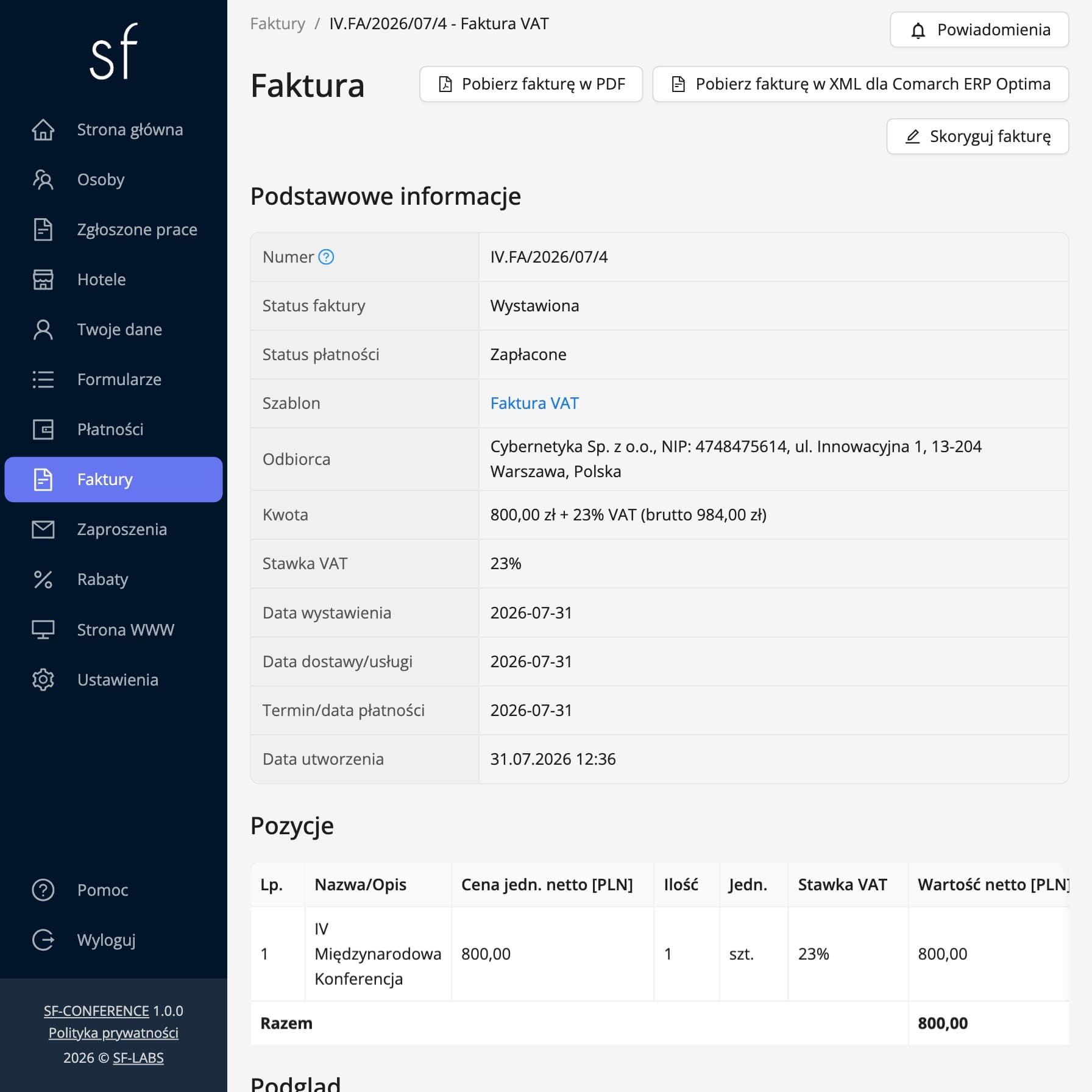The width and height of the screenshot is (1092, 1092).
Task: Click the wallet icon beside Płatności
Action: pyautogui.click(x=43, y=430)
